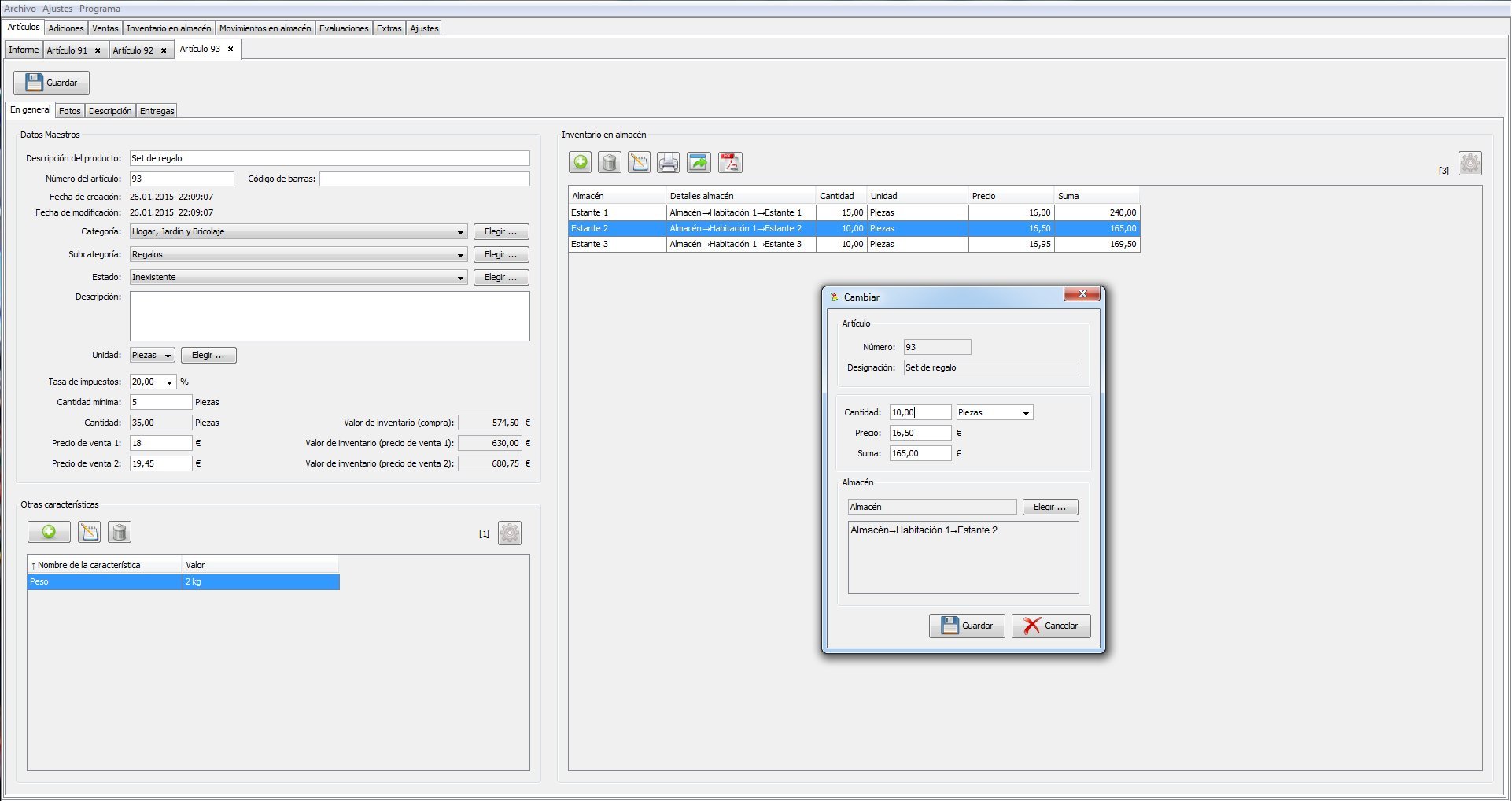Image resolution: width=1512 pixels, height=801 pixels.
Task: Click the export arrow icon beside printer
Action: coord(699,163)
